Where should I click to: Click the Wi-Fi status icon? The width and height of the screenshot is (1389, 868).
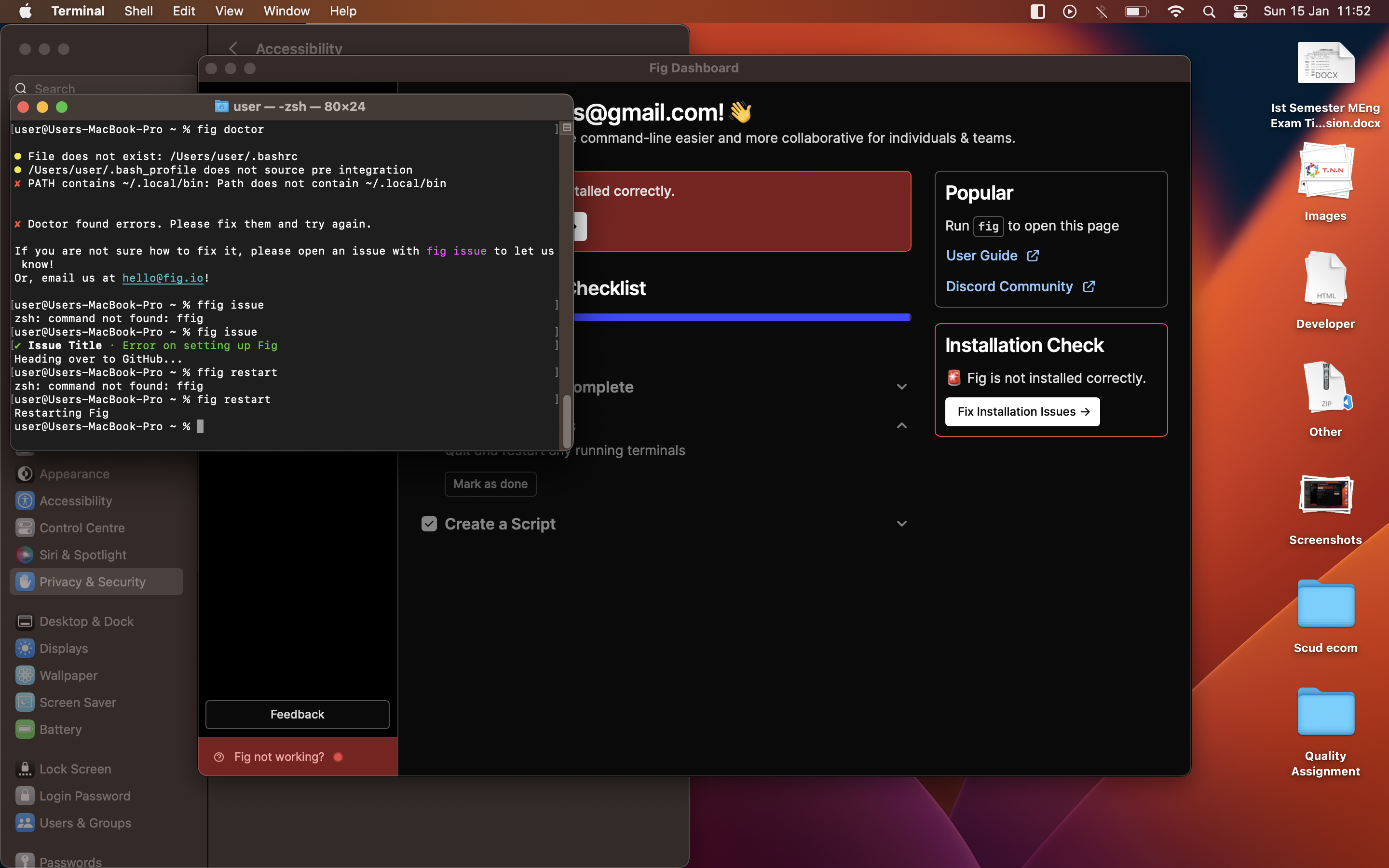click(1175, 11)
